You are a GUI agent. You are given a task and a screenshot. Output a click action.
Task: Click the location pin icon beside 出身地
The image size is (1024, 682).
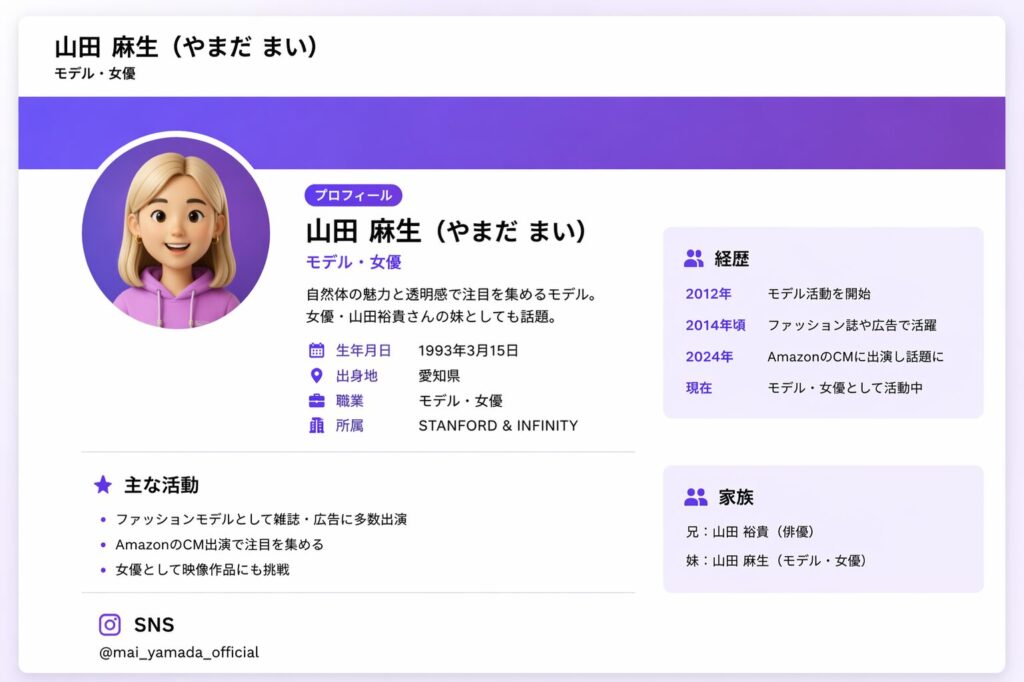coord(316,376)
